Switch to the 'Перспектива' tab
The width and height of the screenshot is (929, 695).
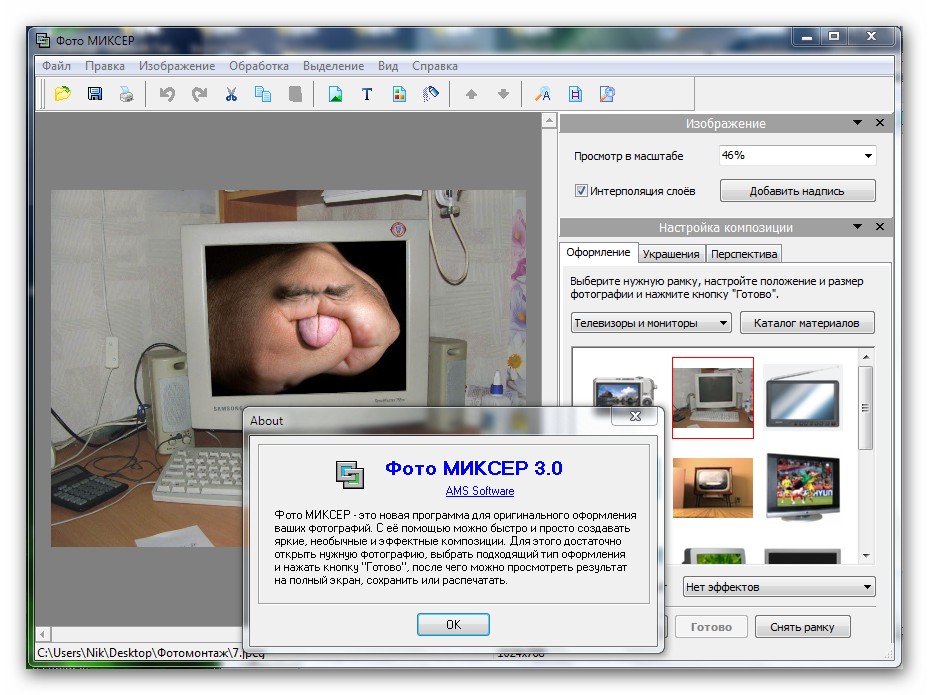click(x=744, y=254)
